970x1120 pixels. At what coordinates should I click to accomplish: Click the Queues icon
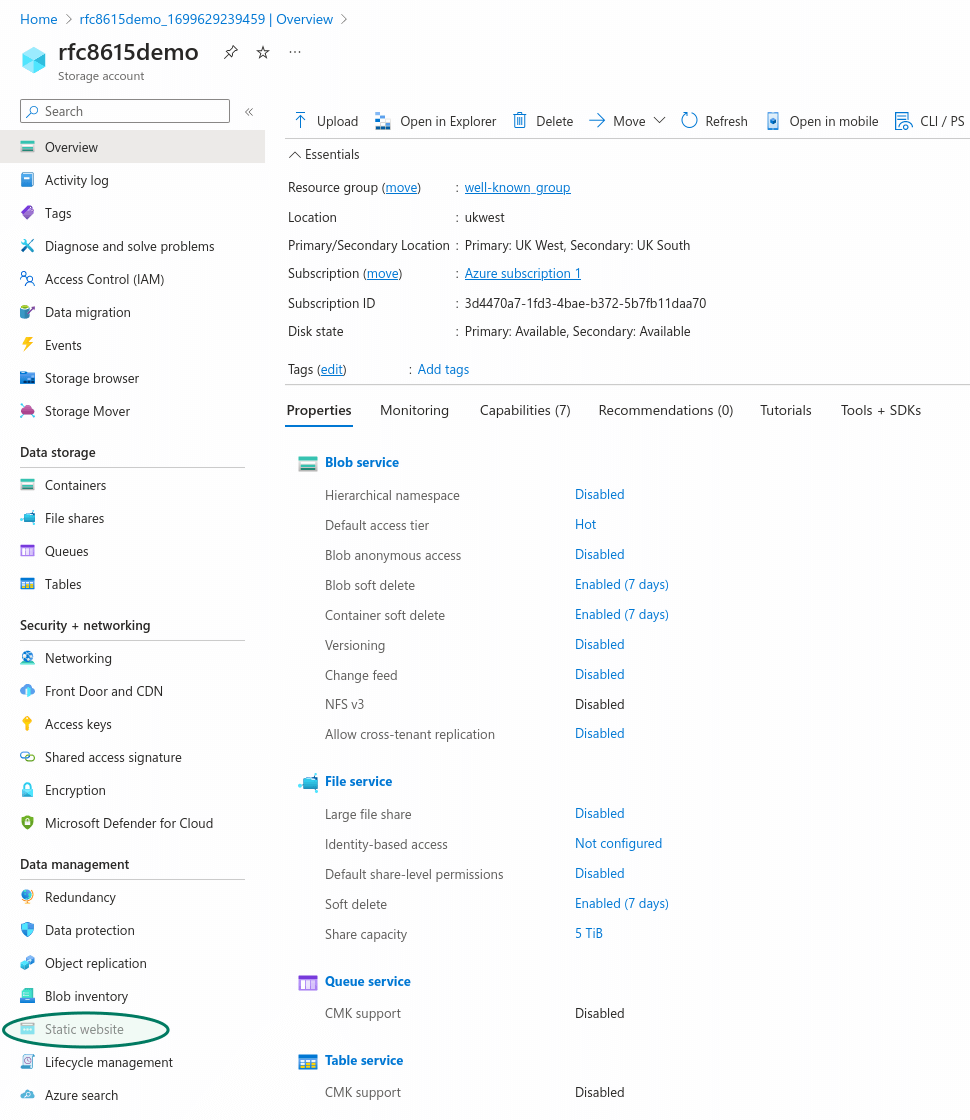[x=28, y=551]
